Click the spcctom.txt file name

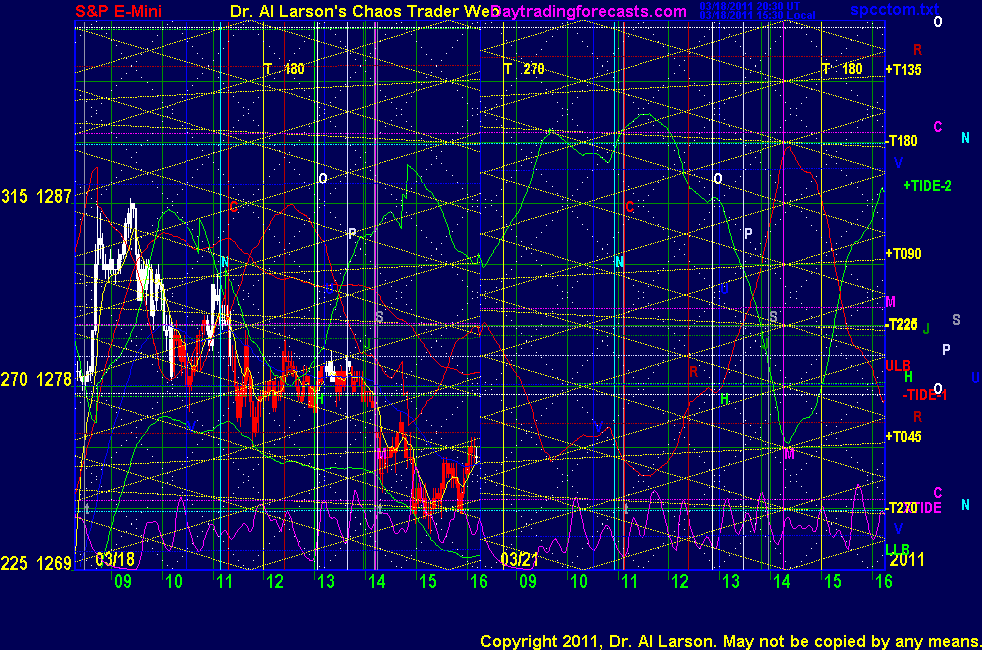pos(894,9)
